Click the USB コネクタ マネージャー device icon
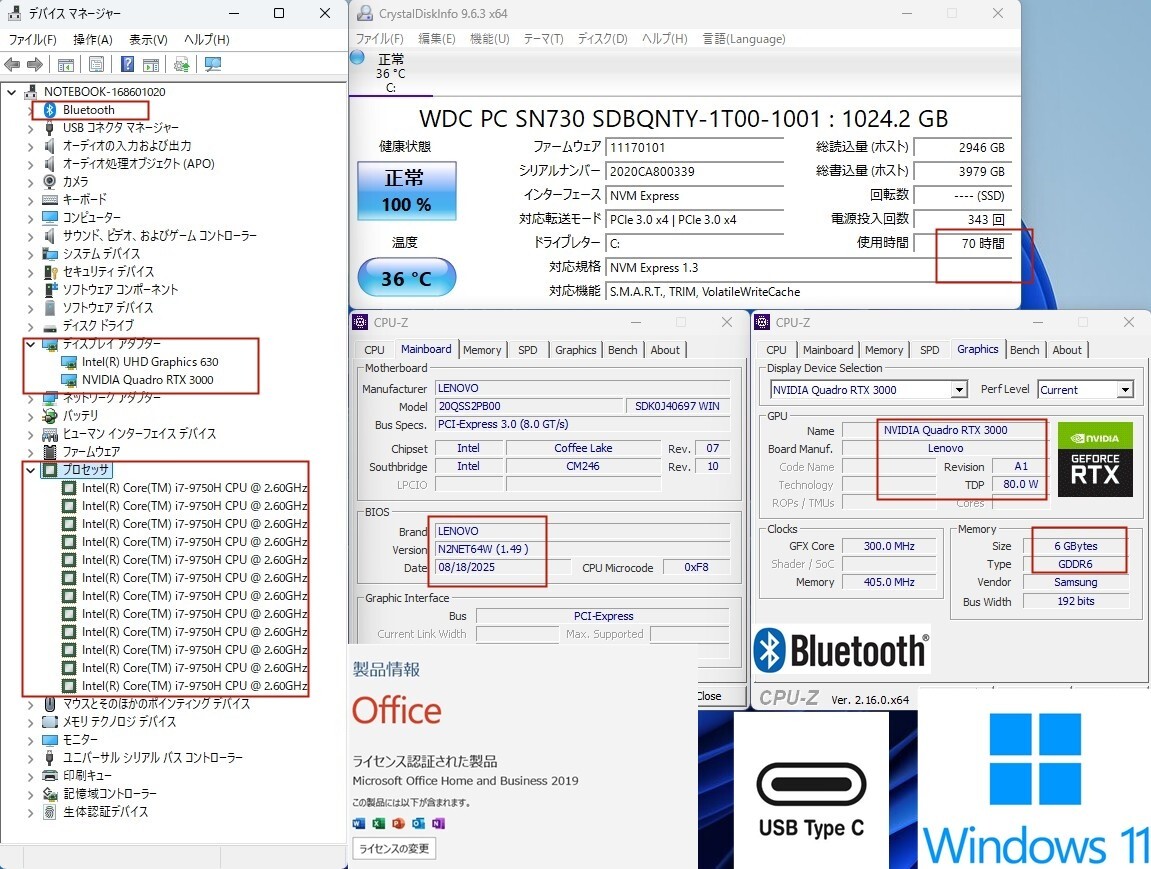The height and width of the screenshot is (869, 1151). 50,128
